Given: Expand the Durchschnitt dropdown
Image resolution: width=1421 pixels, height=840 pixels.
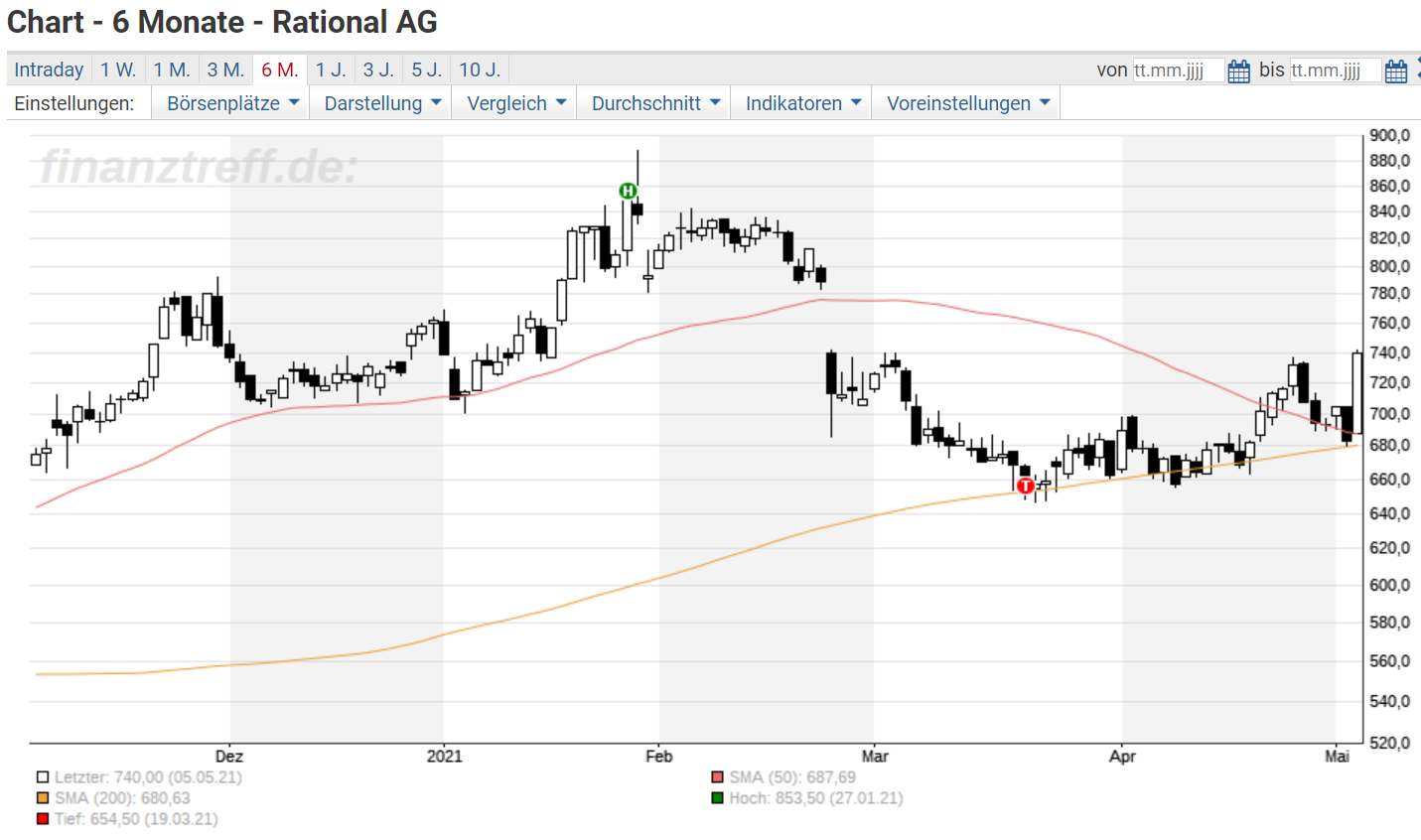Looking at the screenshot, I should click(x=654, y=103).
